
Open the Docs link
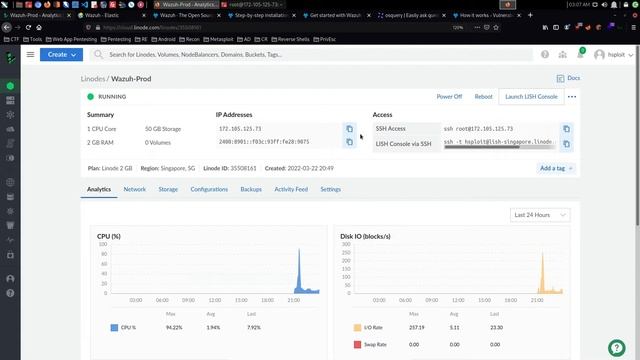[568, 78]
